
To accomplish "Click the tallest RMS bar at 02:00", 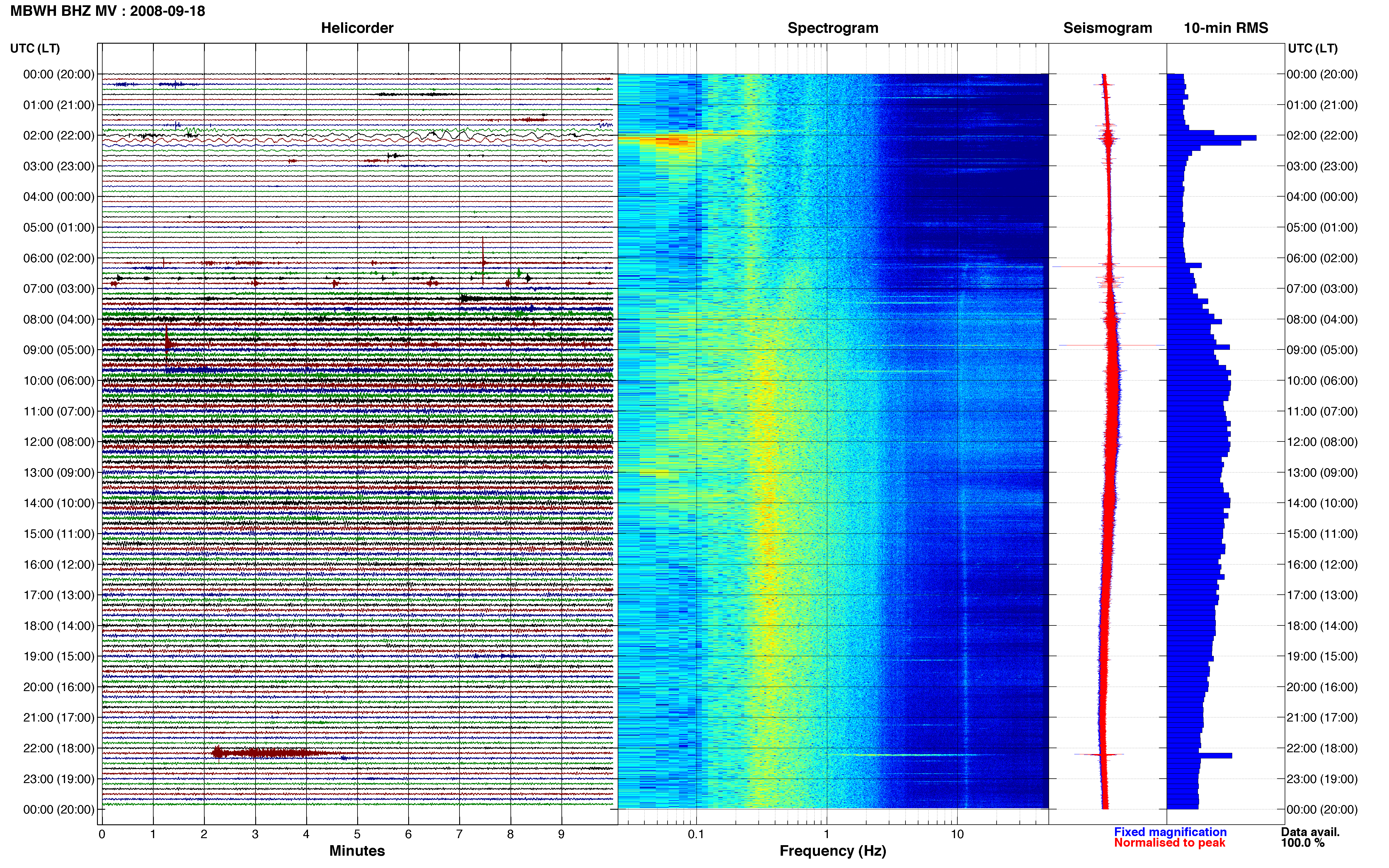I will [1212, 138].
